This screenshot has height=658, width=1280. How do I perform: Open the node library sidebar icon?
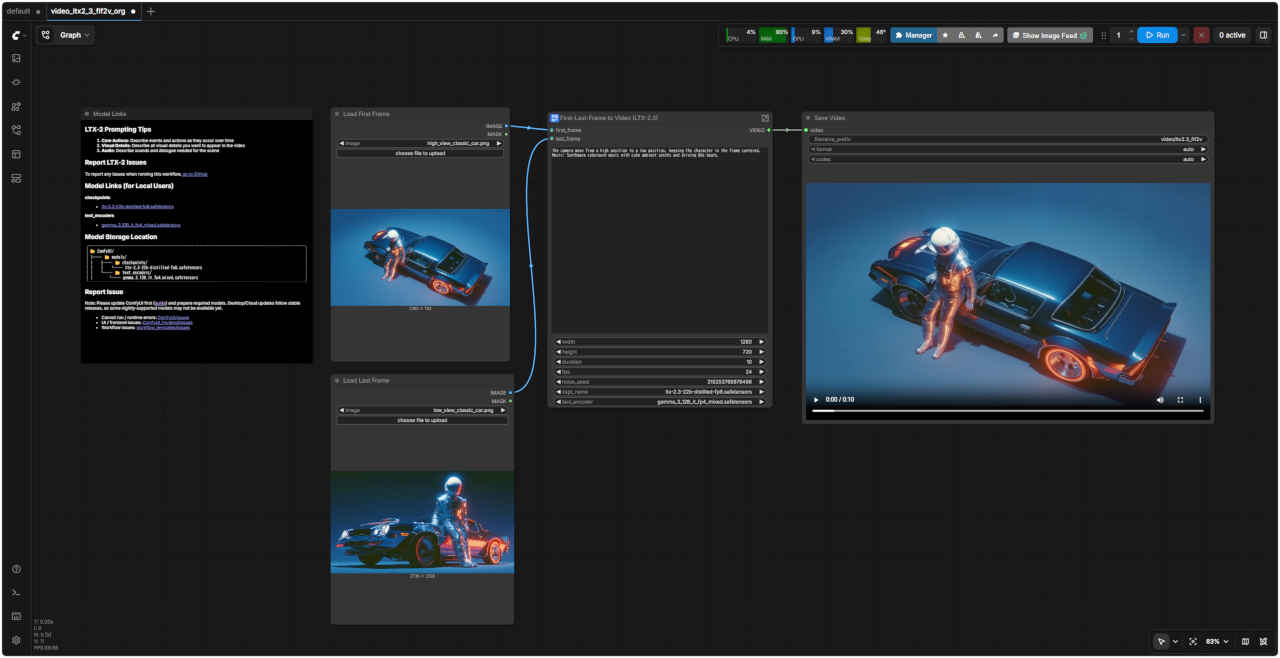16,82
